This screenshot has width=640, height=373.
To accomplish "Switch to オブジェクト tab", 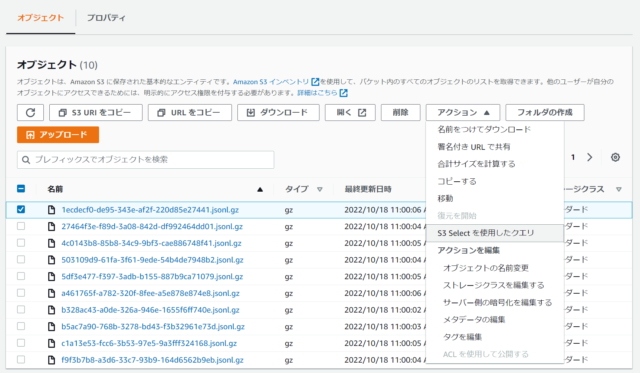I will pos(40,18).
